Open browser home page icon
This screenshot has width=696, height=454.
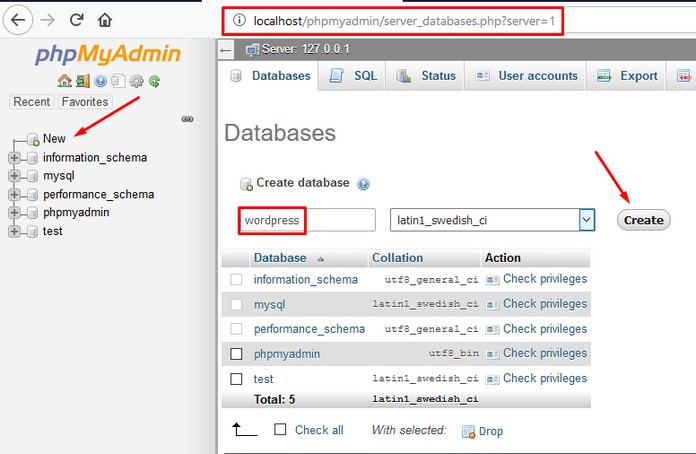click(105, 20)
